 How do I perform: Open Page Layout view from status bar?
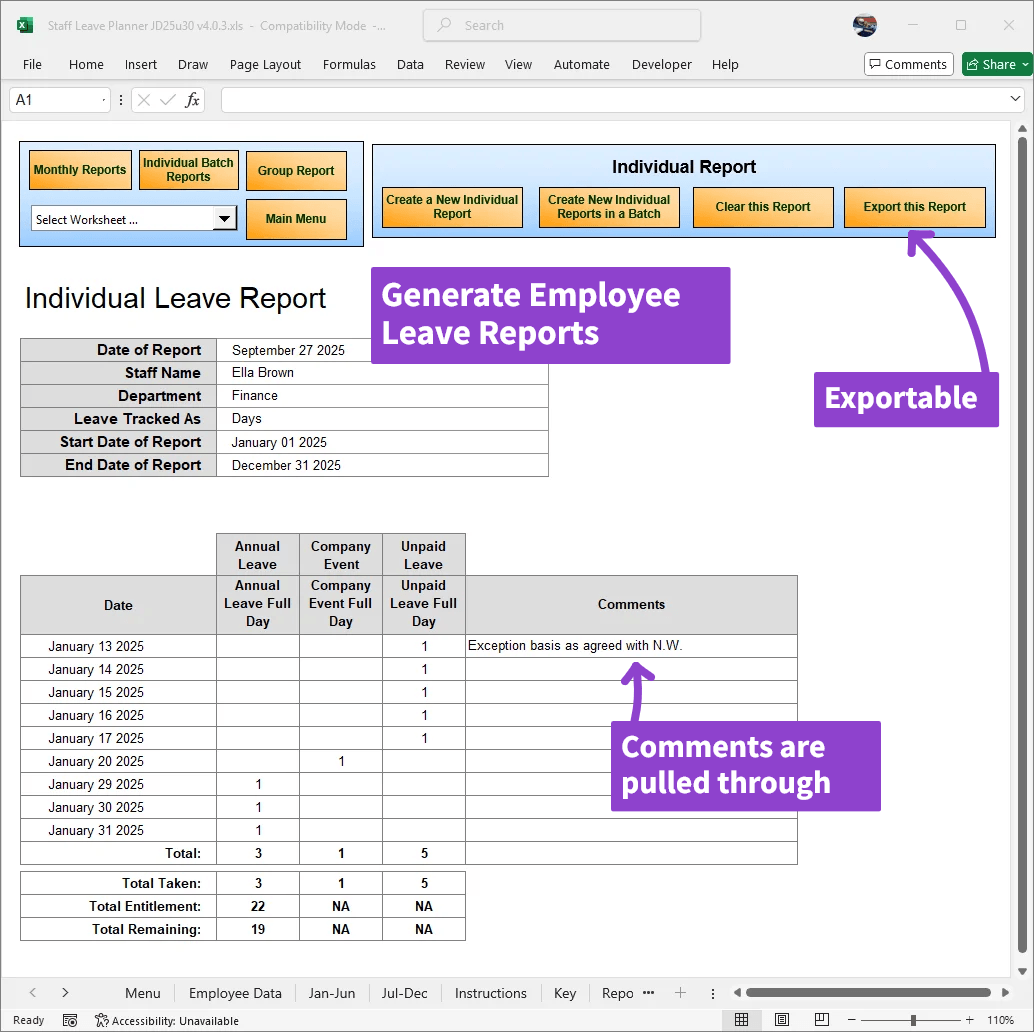tap(782, 1019)
